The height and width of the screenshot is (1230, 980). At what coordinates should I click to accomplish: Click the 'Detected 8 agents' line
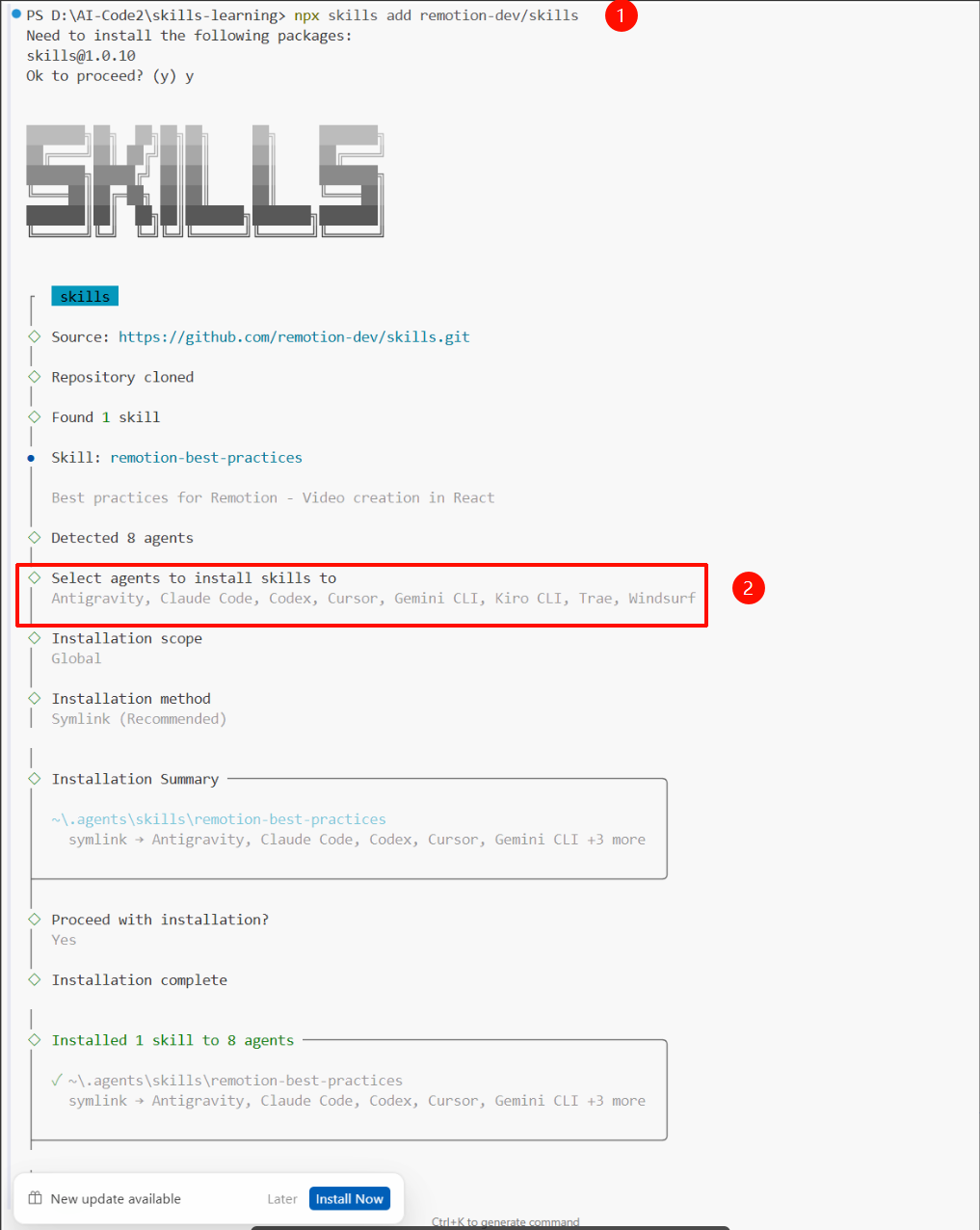click(x=122, y=538)
